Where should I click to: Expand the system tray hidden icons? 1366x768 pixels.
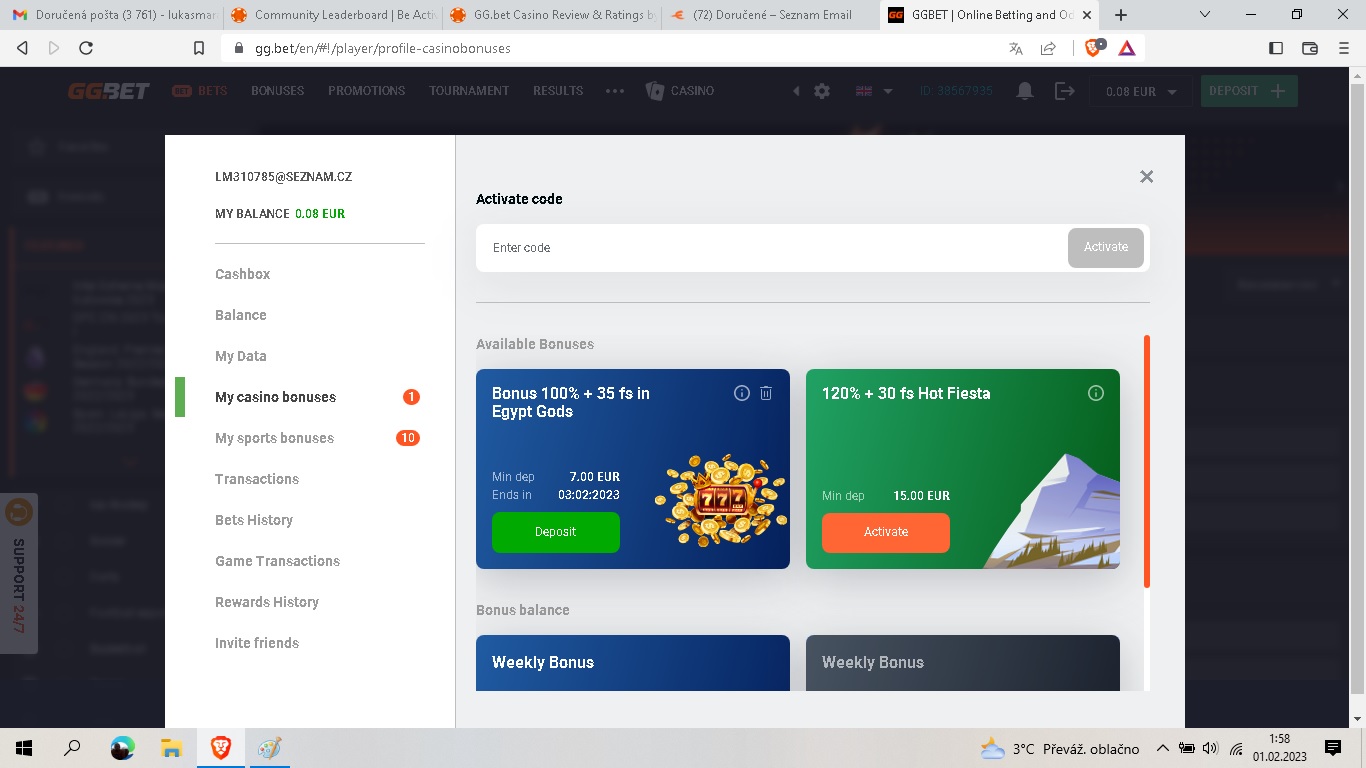tap(1162, 748)
